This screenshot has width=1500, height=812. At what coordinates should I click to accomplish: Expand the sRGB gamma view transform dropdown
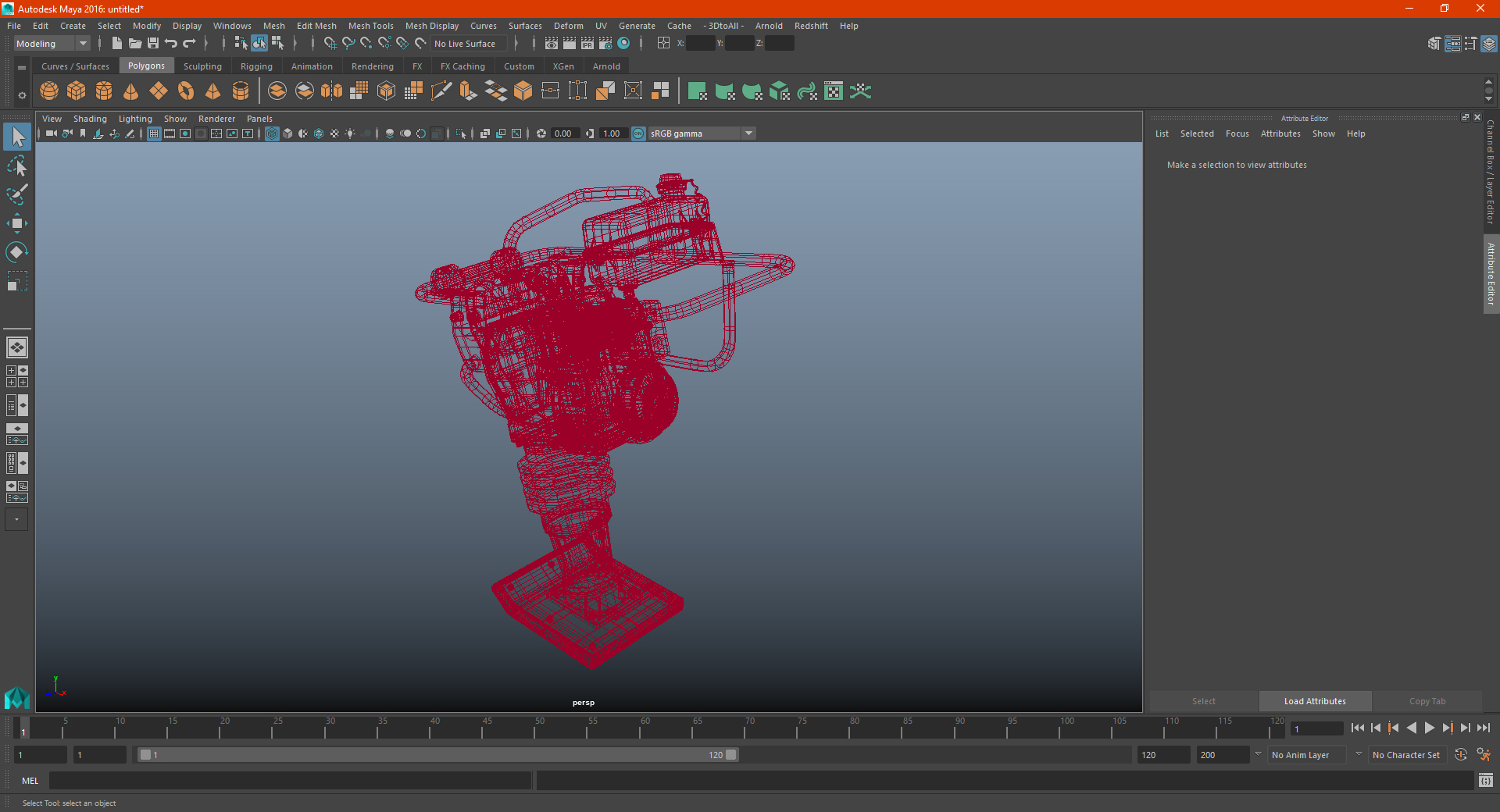[x=748, y=134]
